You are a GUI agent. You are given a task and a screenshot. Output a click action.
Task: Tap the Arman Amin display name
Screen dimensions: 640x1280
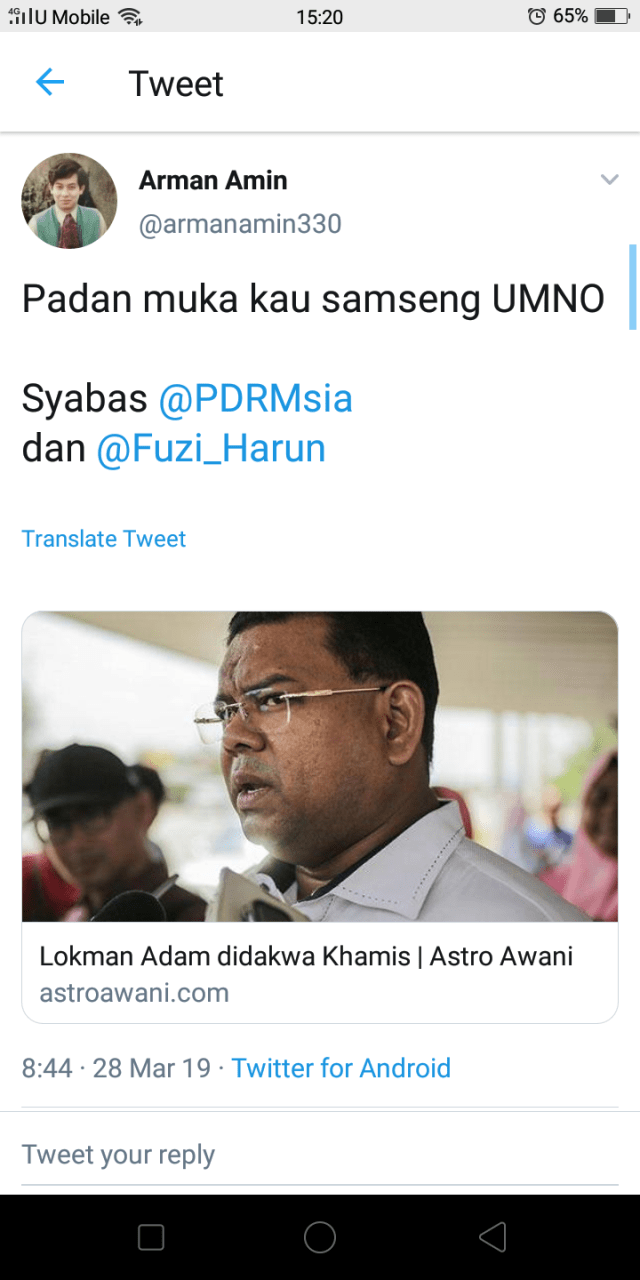213,180
